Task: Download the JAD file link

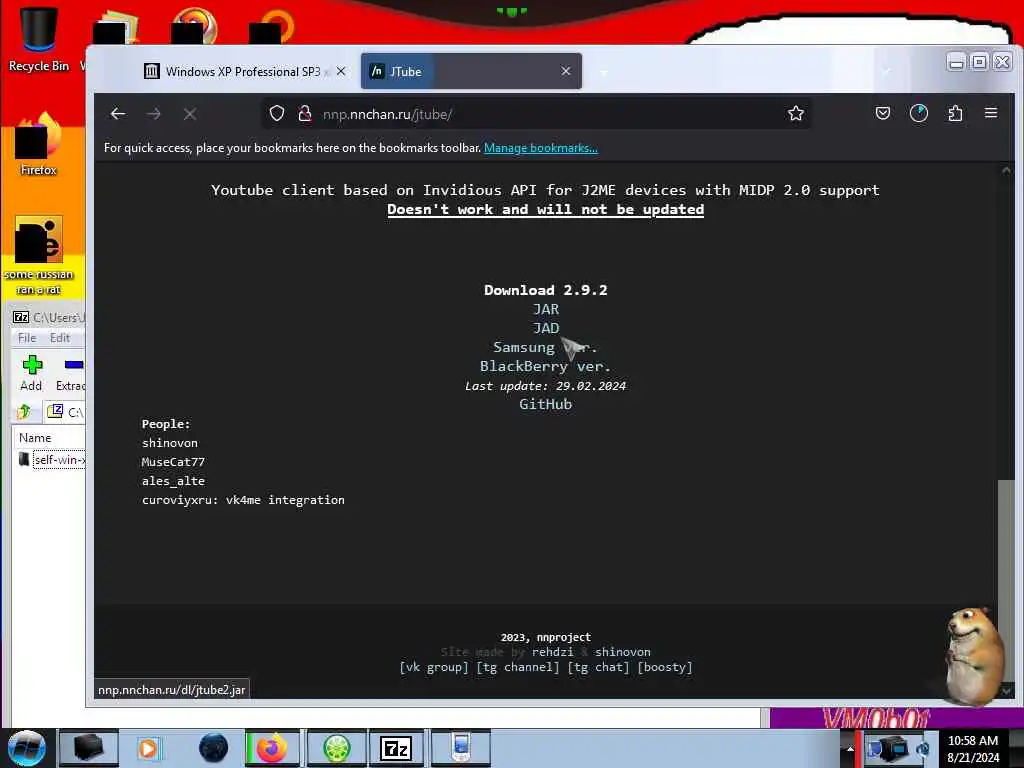Action: click(545, 328)
